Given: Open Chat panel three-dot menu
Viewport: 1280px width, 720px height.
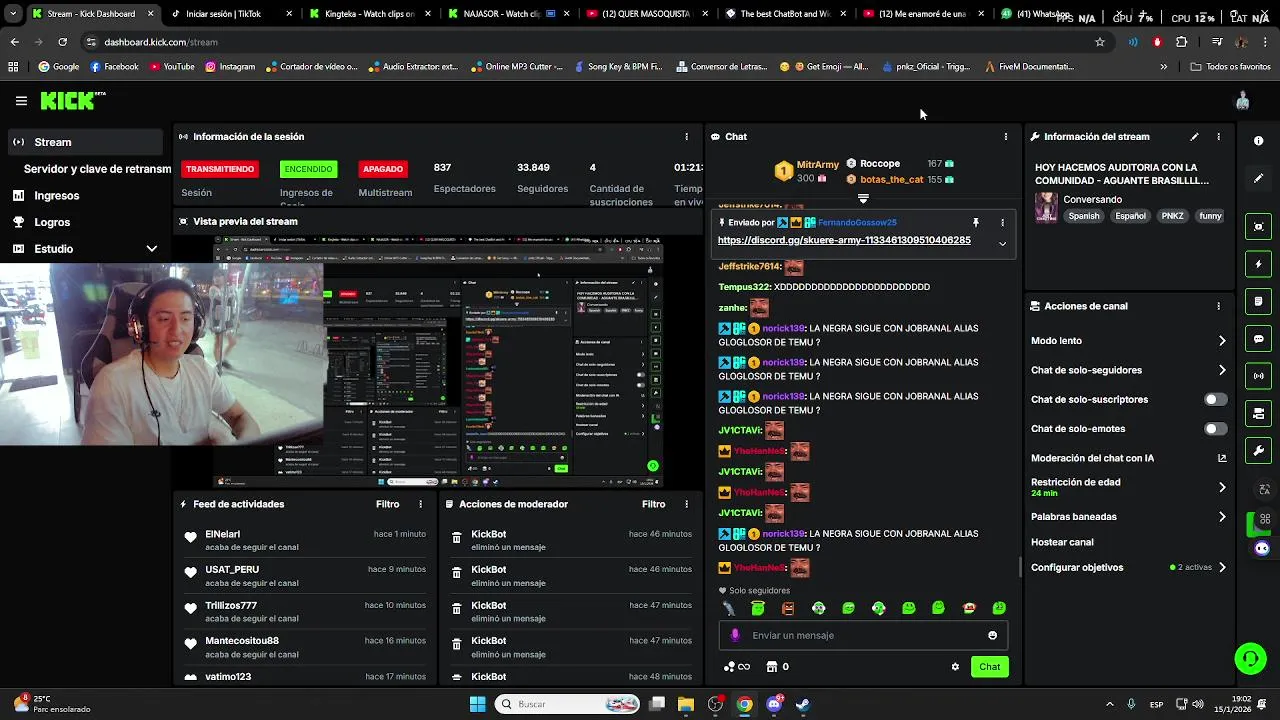Looking at the screenshot, I should click(1005, 136).
